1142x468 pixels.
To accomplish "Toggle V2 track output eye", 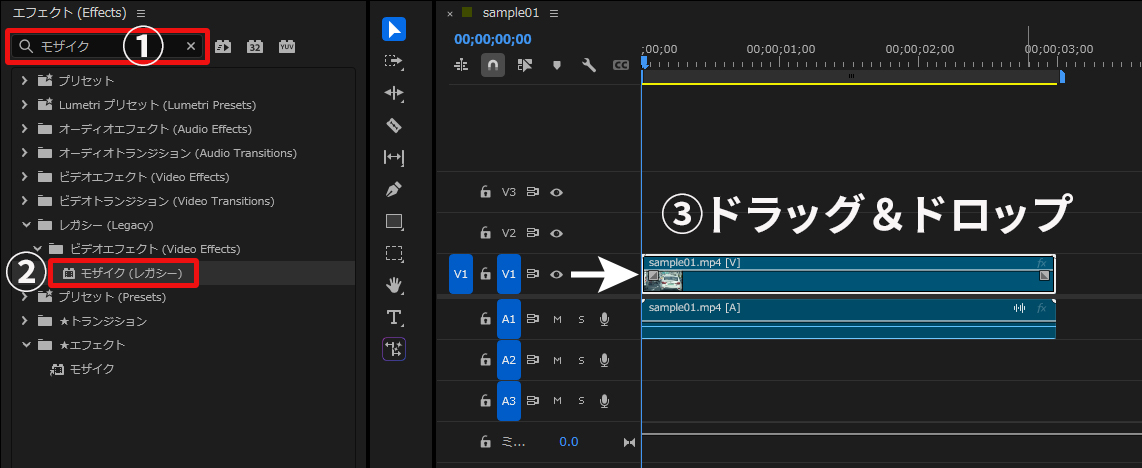I will pyautogui.click(x=557, y=233).
